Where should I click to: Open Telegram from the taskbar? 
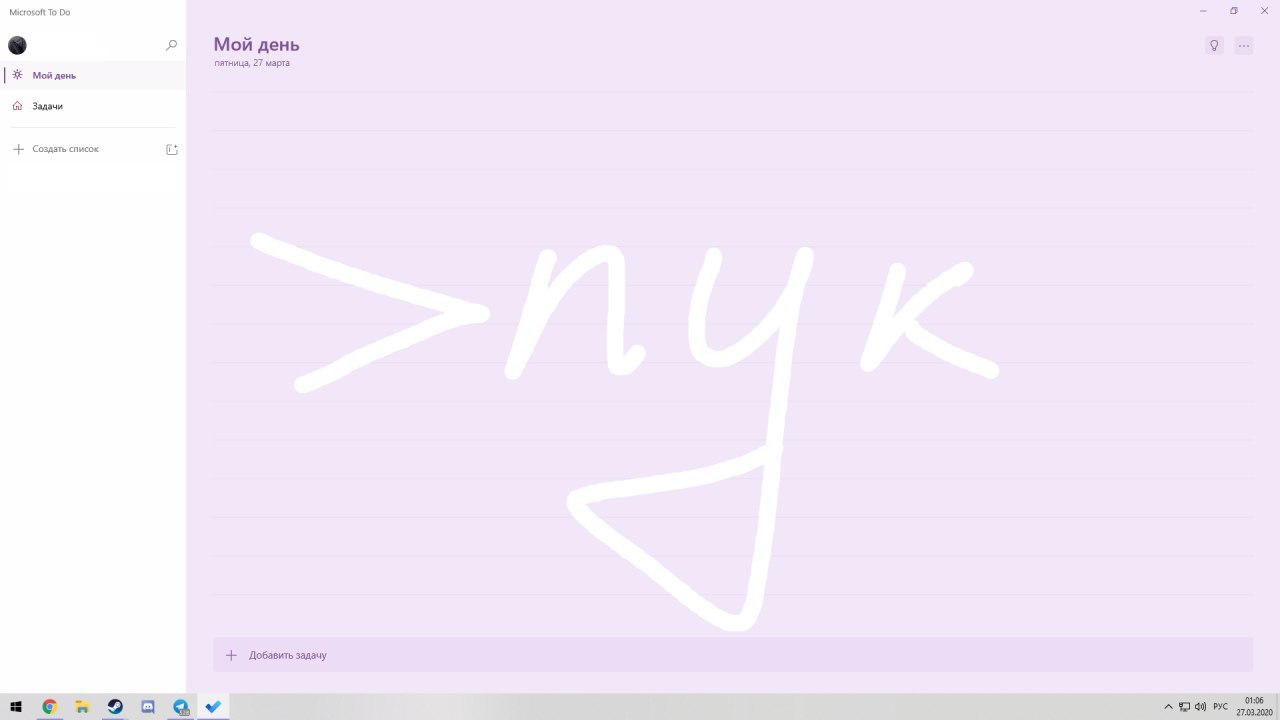click(x=181, y=706)
